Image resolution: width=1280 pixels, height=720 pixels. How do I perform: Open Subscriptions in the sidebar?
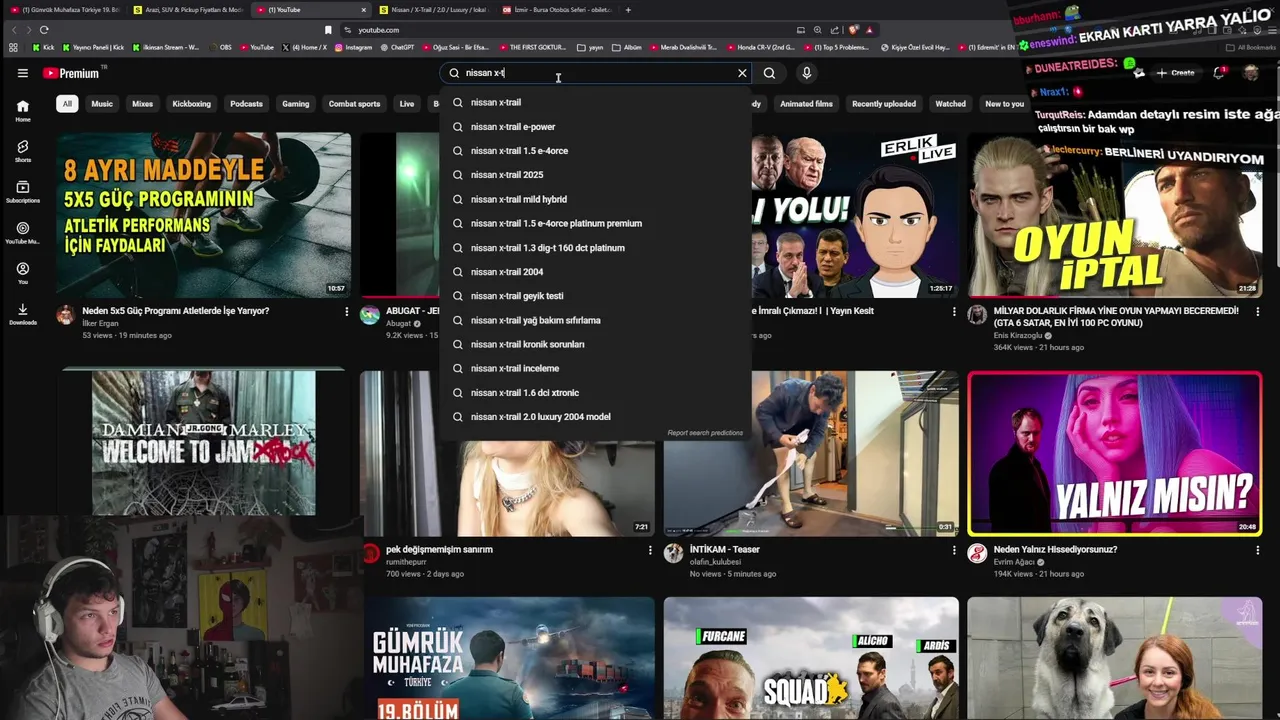23,192
